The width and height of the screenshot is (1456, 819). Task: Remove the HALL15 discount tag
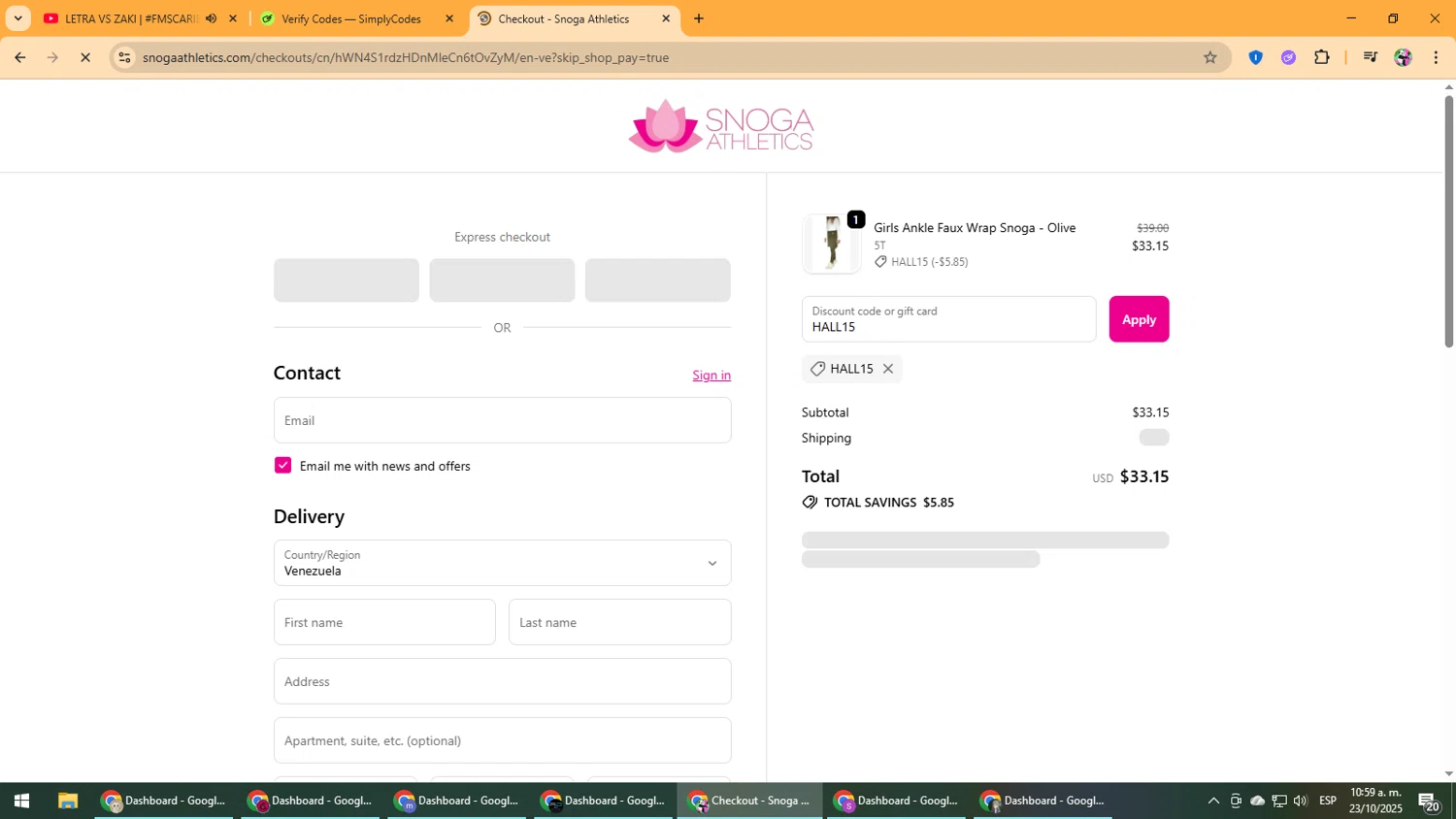coord(887,369)
